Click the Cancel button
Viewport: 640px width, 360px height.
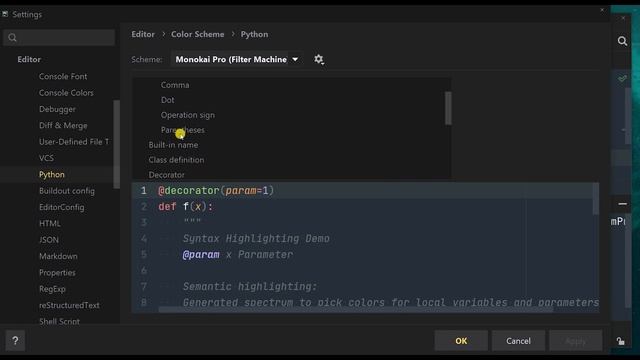coord(518,341)
